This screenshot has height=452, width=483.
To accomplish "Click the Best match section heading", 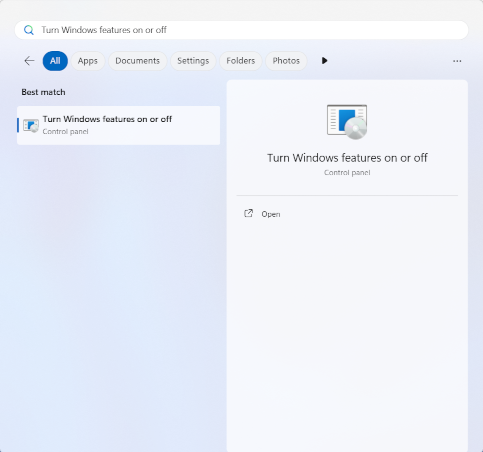I will [x=43, y=92].
